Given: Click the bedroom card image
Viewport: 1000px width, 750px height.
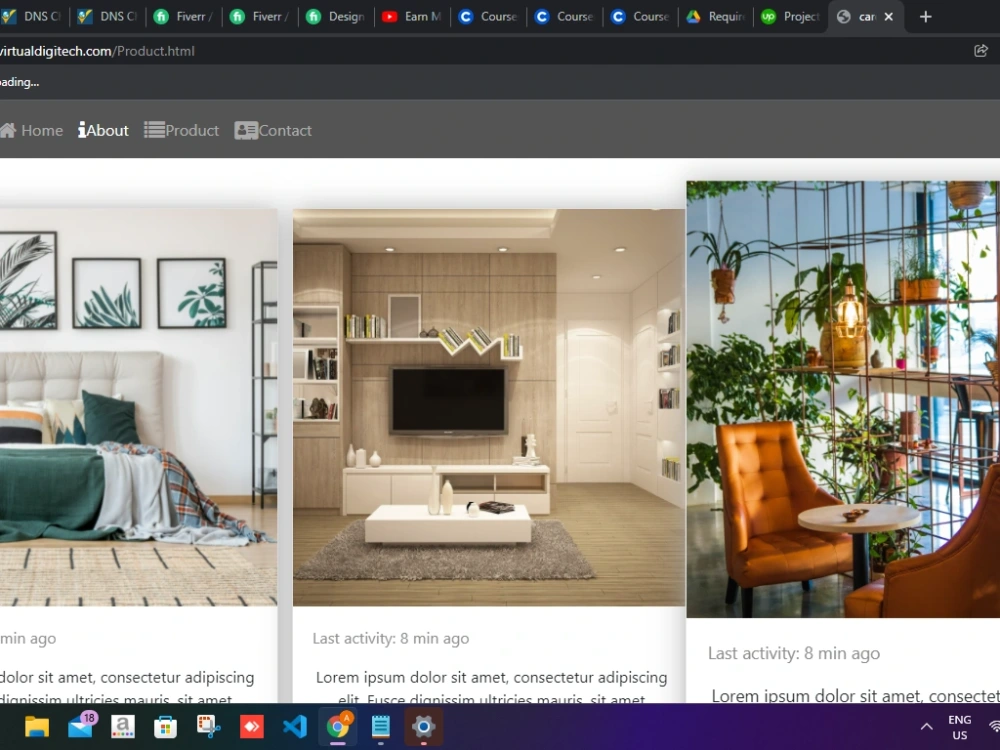Looking at the screenshot, I should tap(138, 408).
